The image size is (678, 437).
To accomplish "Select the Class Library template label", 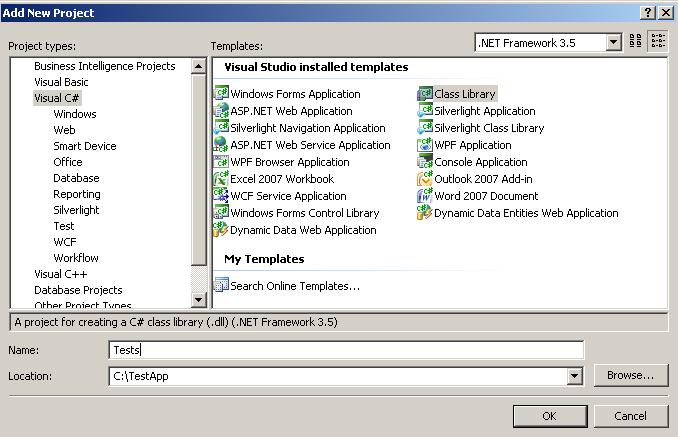I will (x=465, y=94).
